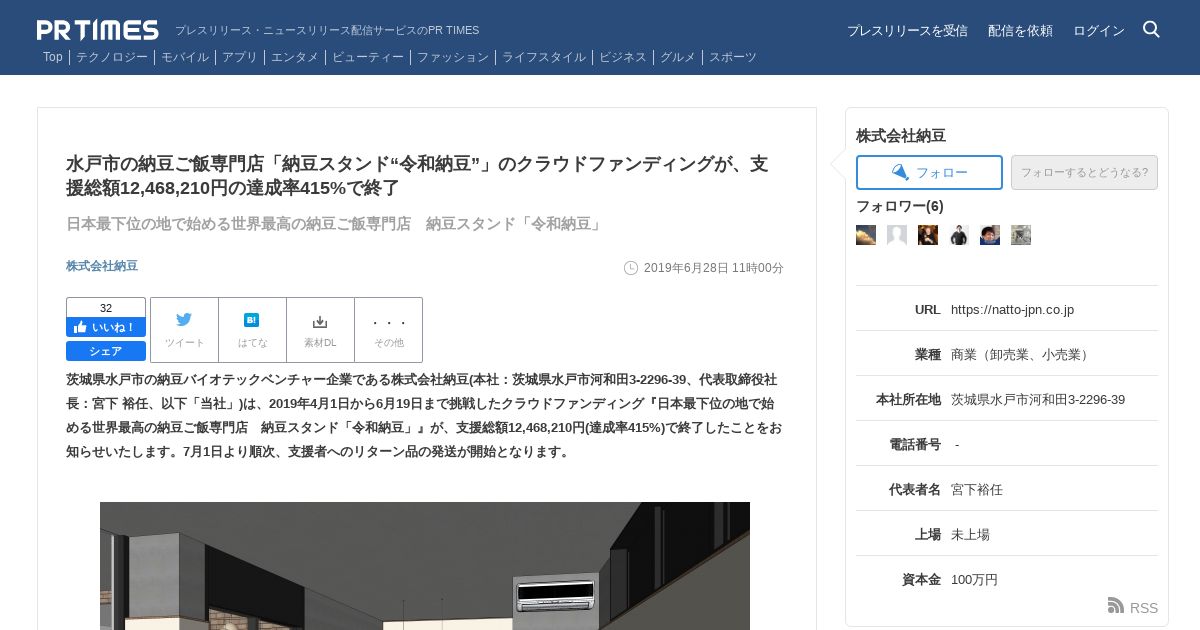The image size is (1200, 630).
Task: Click the 未上場 listing value
Action: [x=970, y=535]
